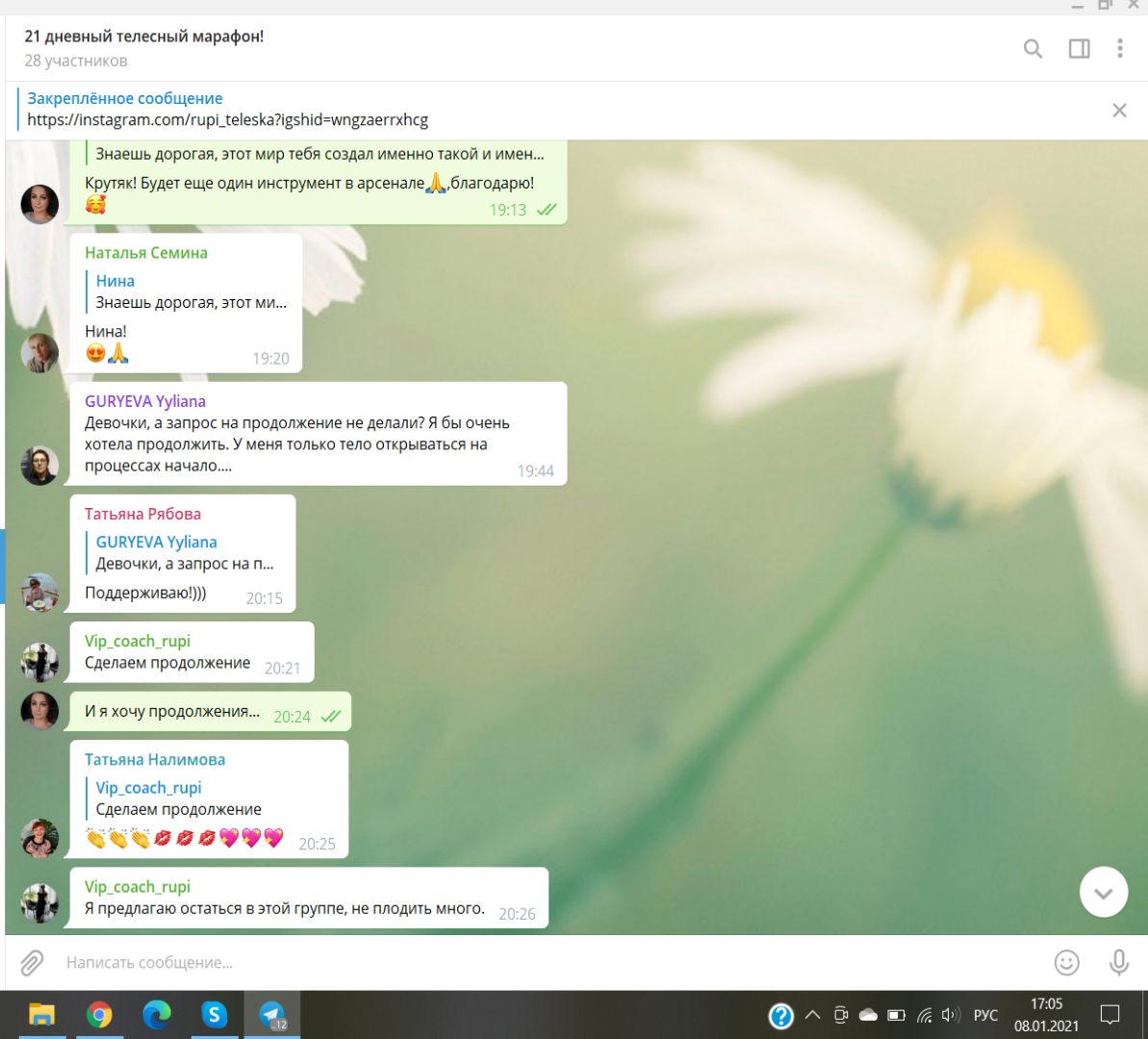Click '28 участников' member count
Screen dimensions: 1148x1039
point(76,61)
